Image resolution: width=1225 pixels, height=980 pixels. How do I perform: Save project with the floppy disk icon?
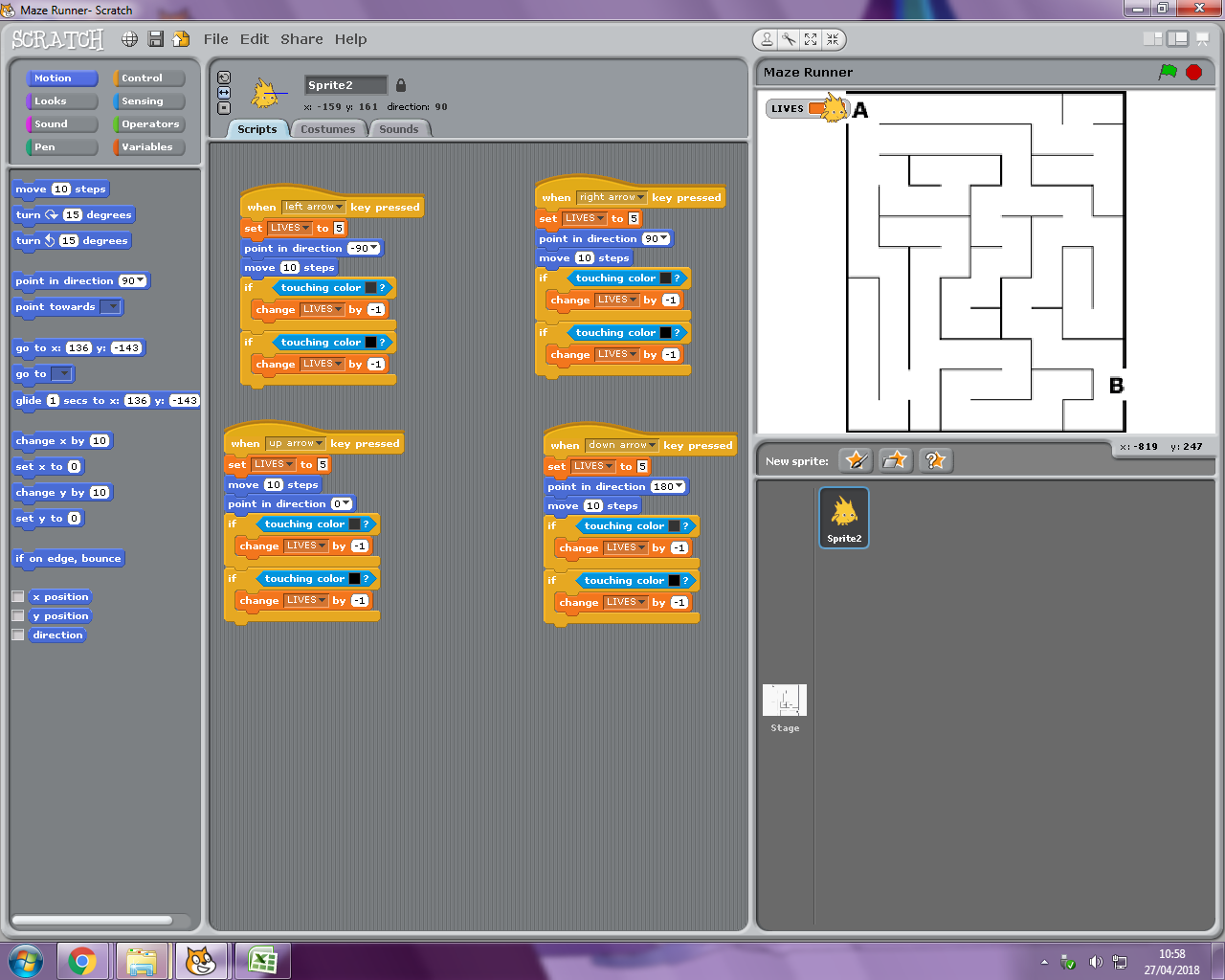pos(155,39)
